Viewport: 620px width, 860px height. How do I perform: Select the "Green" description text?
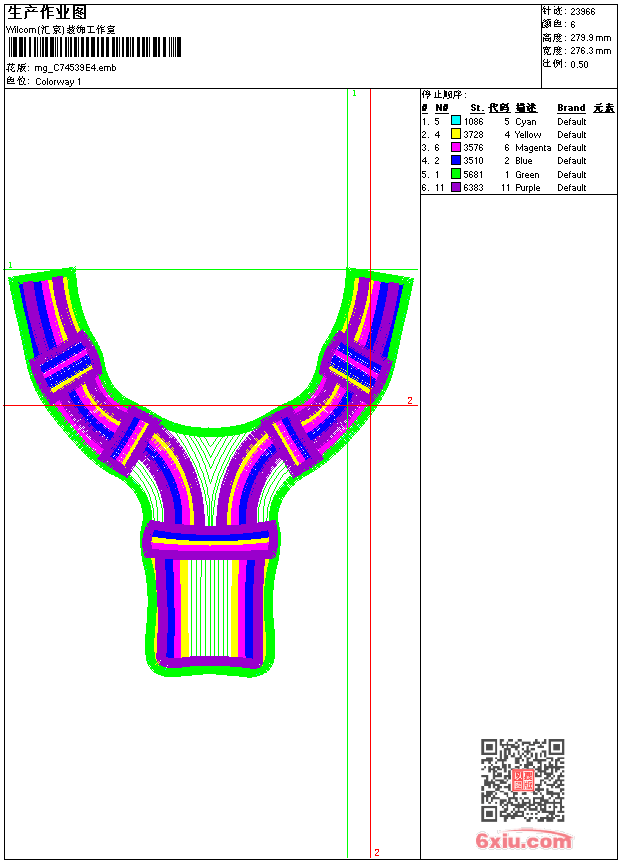(x=527, y=174)
